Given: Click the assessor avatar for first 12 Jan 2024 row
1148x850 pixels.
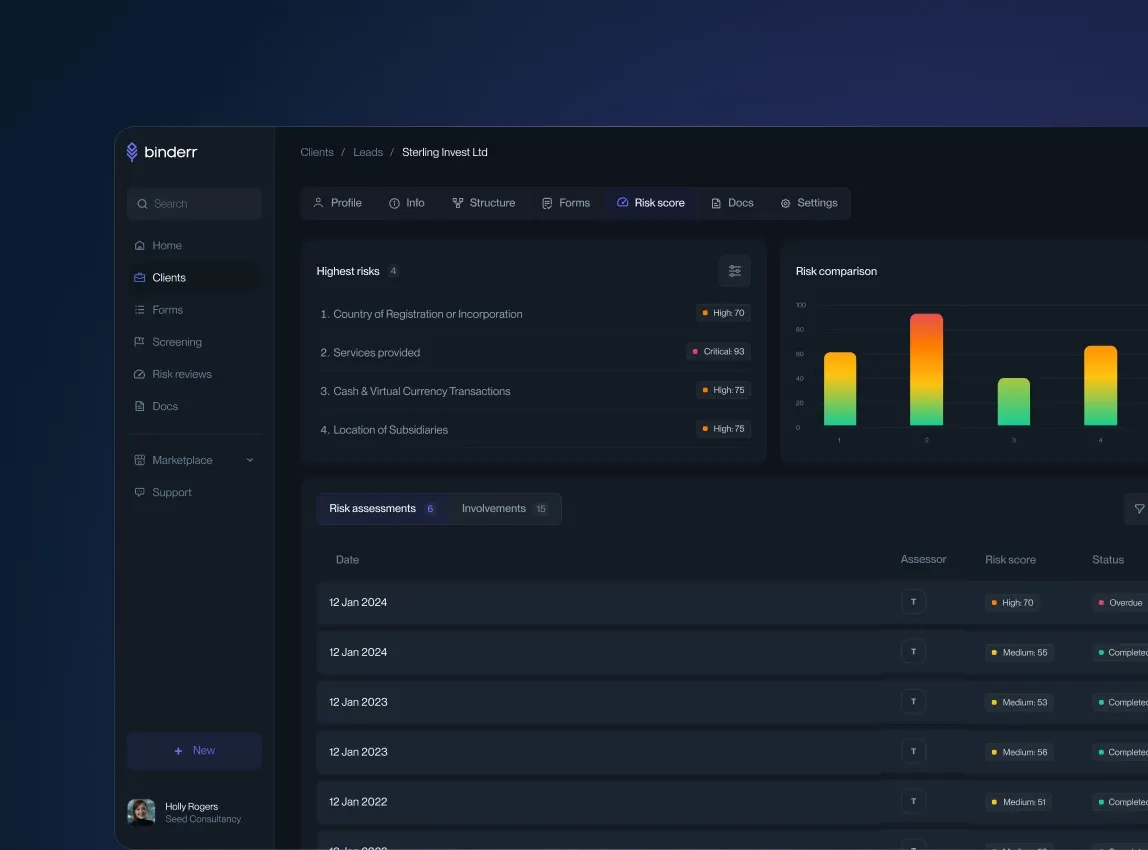Looking at the screenshot, I should (x=913, y=602).
